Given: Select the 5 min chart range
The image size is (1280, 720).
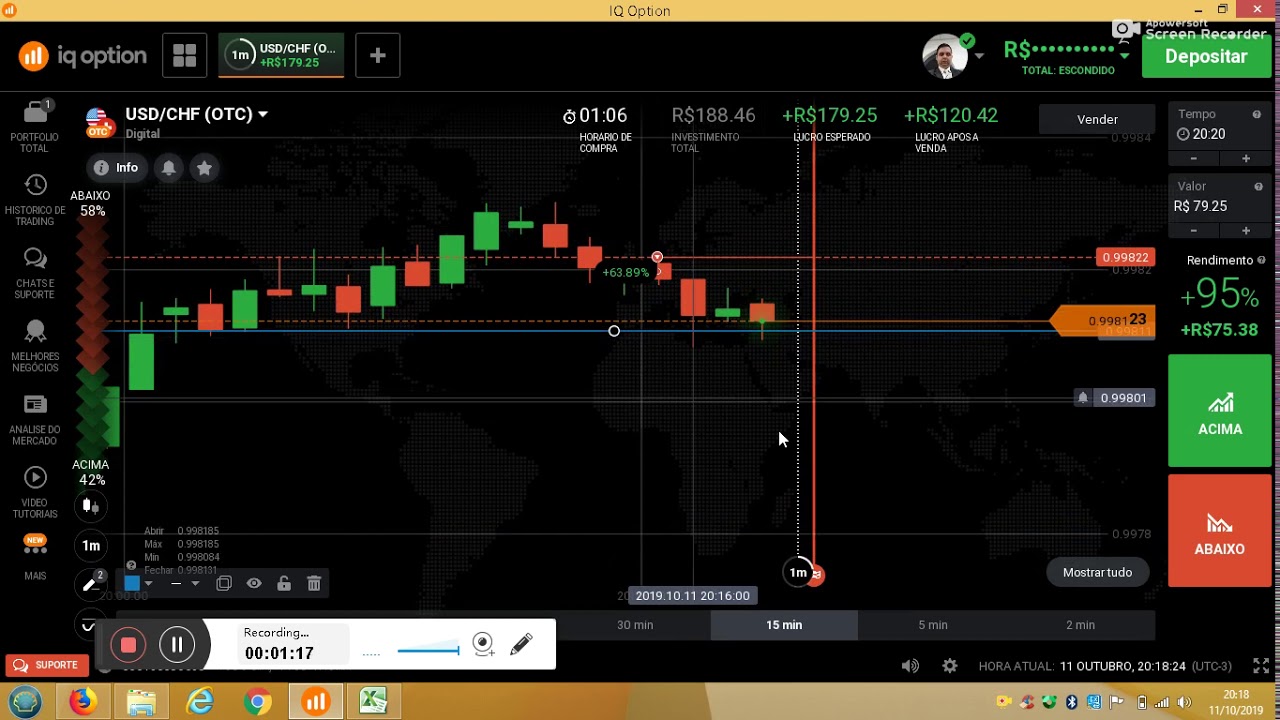Looking at the screenshot, I should pyautogui.click(x=933, y=625).
